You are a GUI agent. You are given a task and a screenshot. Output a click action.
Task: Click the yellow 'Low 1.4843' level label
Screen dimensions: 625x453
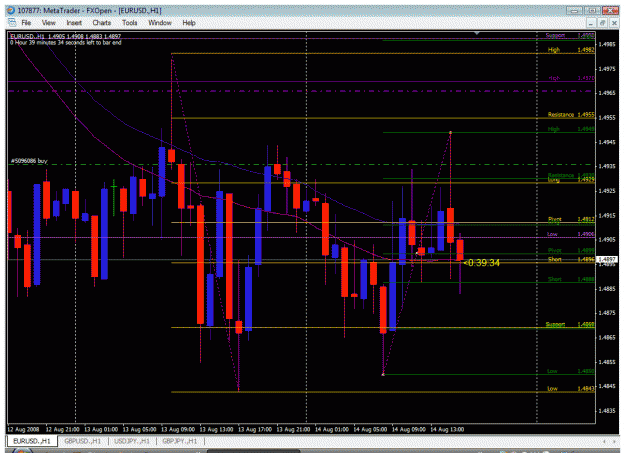pos(571,388)
